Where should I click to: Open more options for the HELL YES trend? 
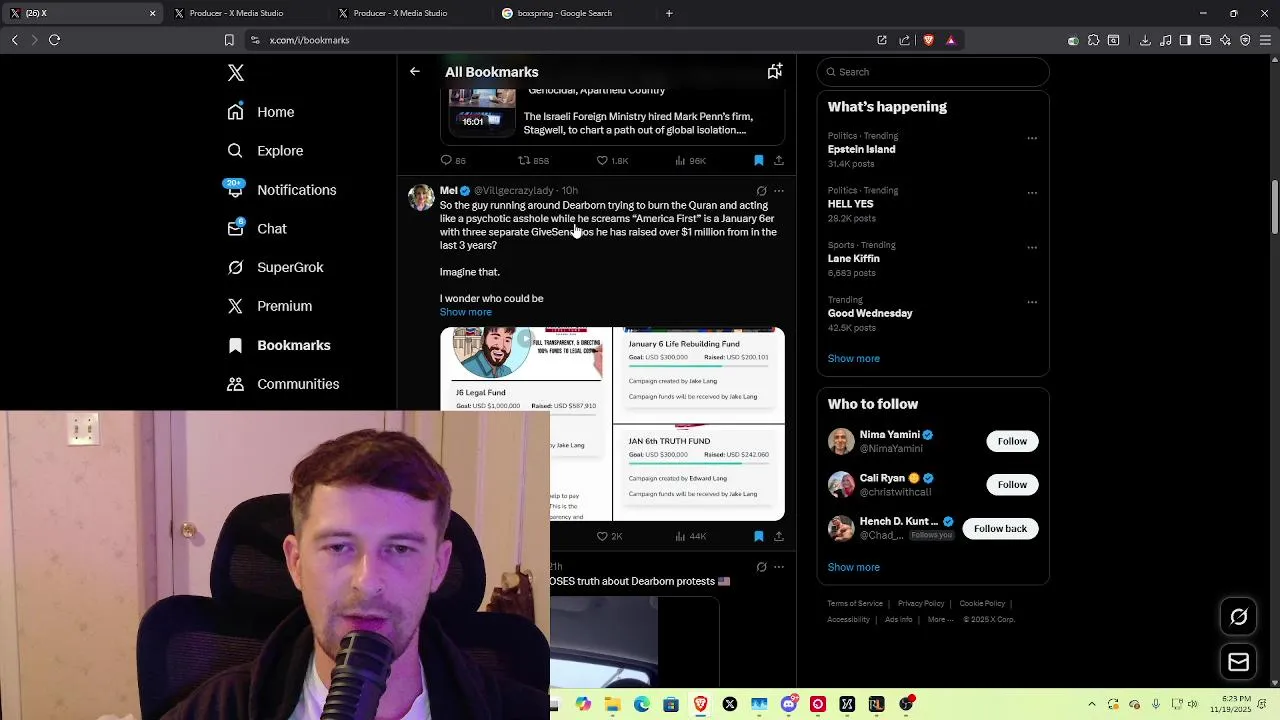[x=1032, y=192]
